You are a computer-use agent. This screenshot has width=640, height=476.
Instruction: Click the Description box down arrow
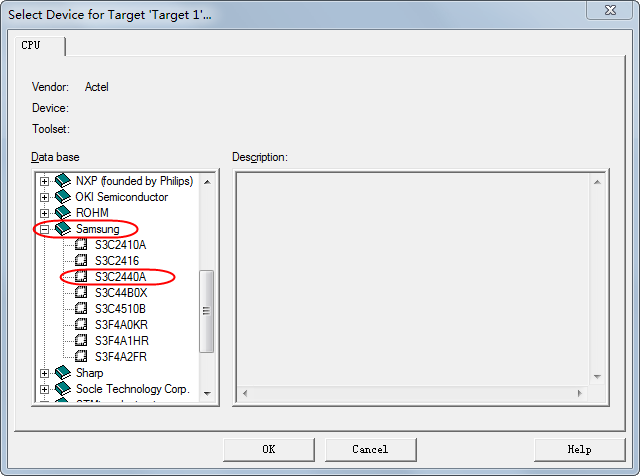[x=597, y=376]
